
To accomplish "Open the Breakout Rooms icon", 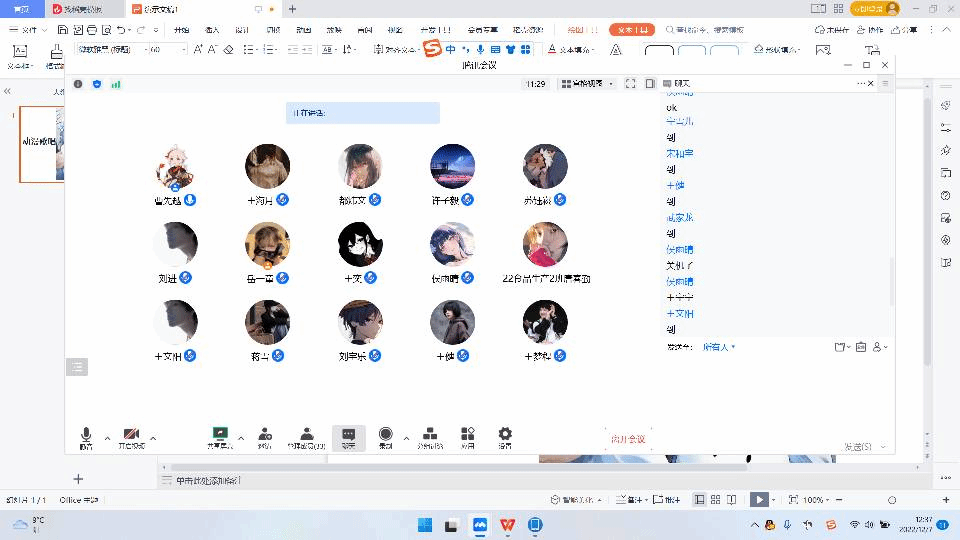I will pyautogui.click(x=429, y=436).
